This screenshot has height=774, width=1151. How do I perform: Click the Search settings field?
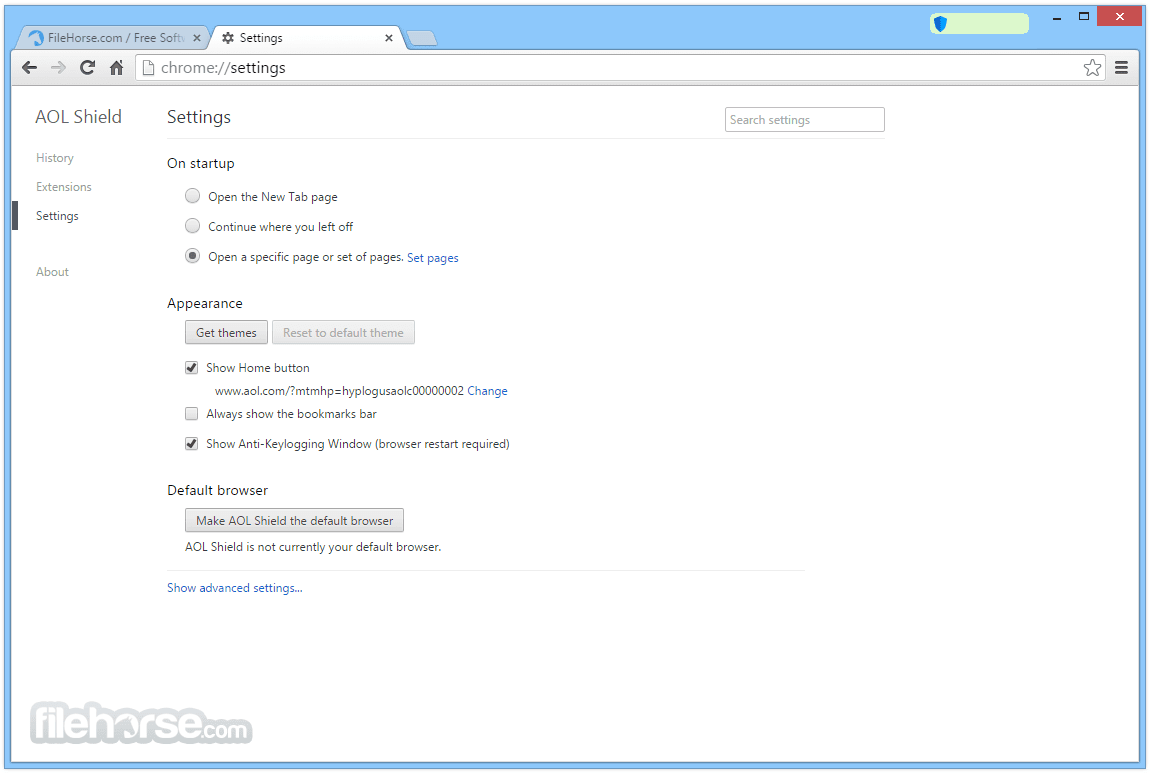[x=805, y=120]
